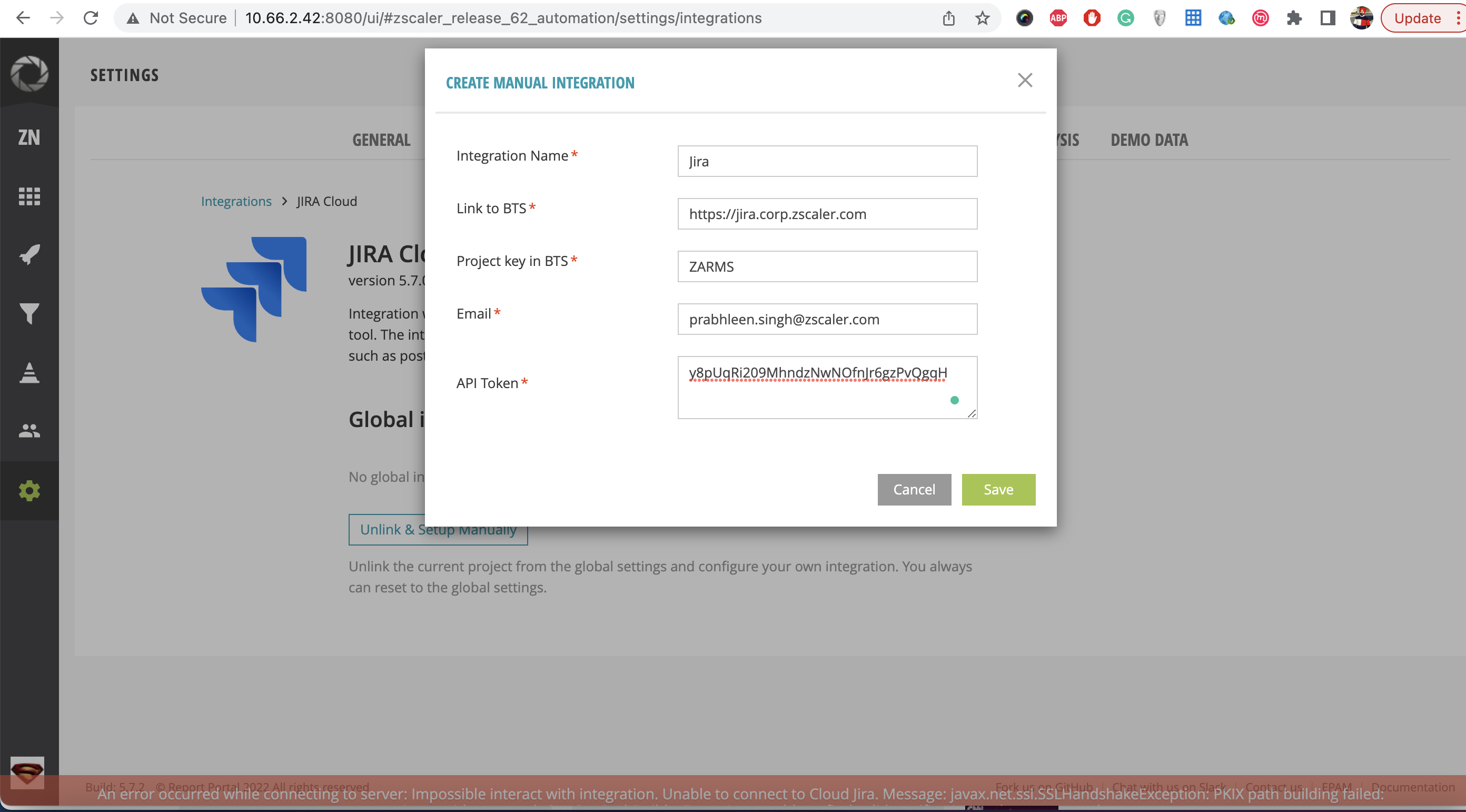Click the AdBlock Plus extension icon
1466x812 pixels.
click(1057, 17)
